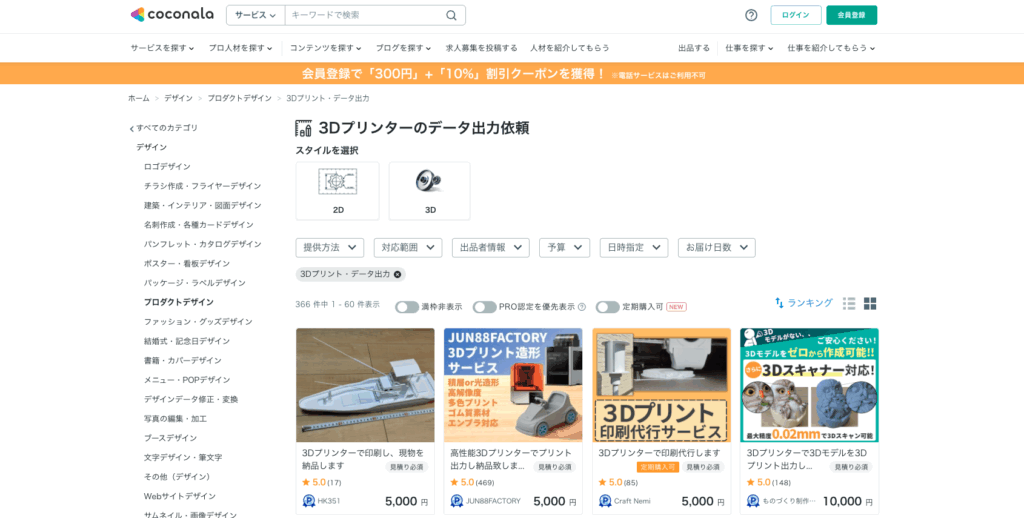
Task: Expand the 予算 filter dropdown
Action: click(564, 247)
